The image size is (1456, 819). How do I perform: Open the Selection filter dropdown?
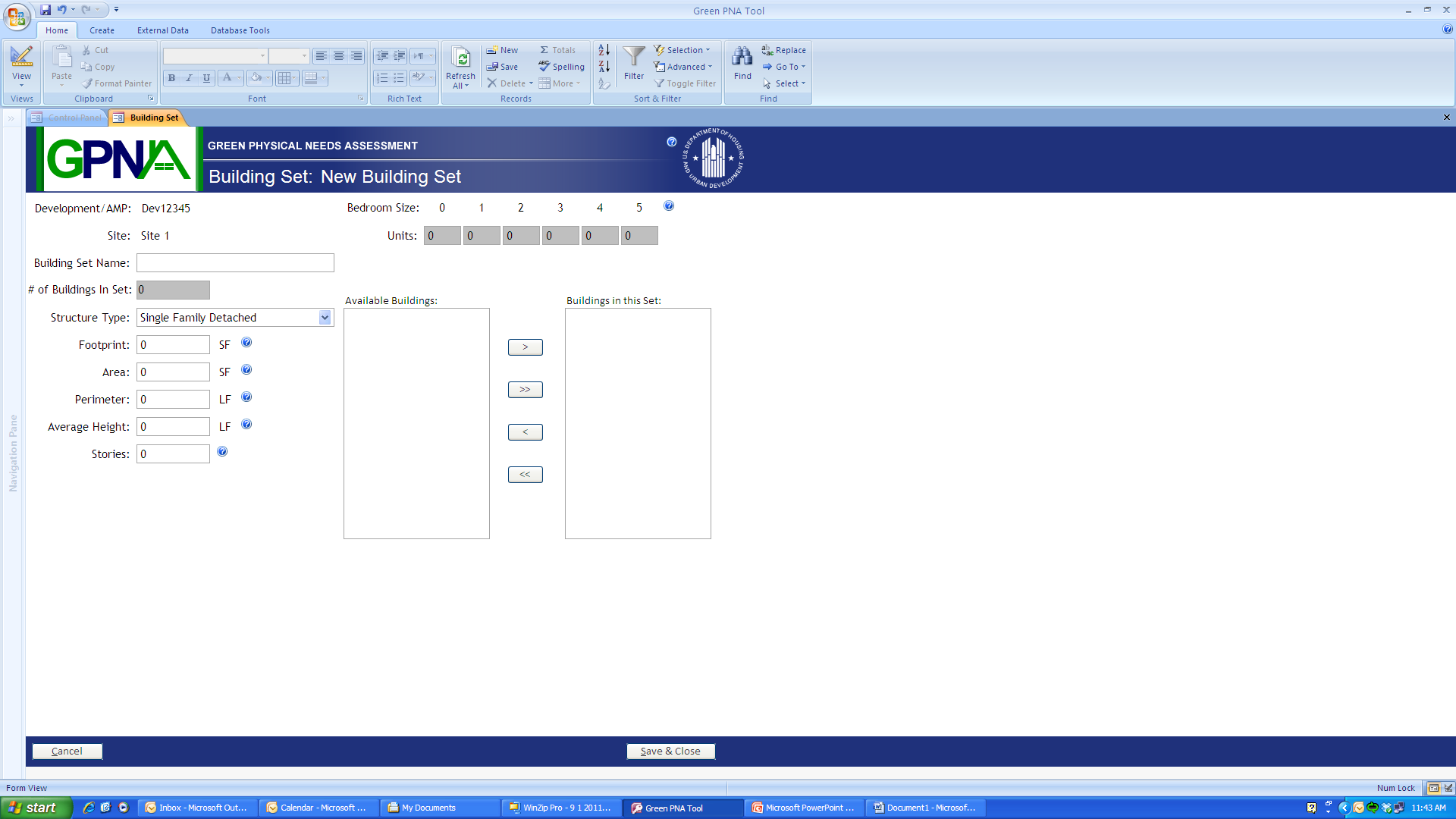click(x=683, y=50)
